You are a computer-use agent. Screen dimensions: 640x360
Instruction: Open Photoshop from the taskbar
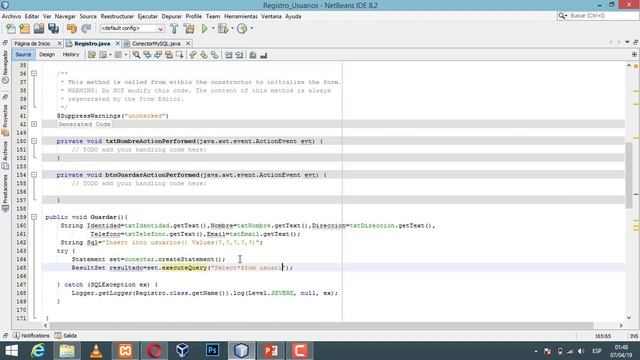click(x=212, y=351)
